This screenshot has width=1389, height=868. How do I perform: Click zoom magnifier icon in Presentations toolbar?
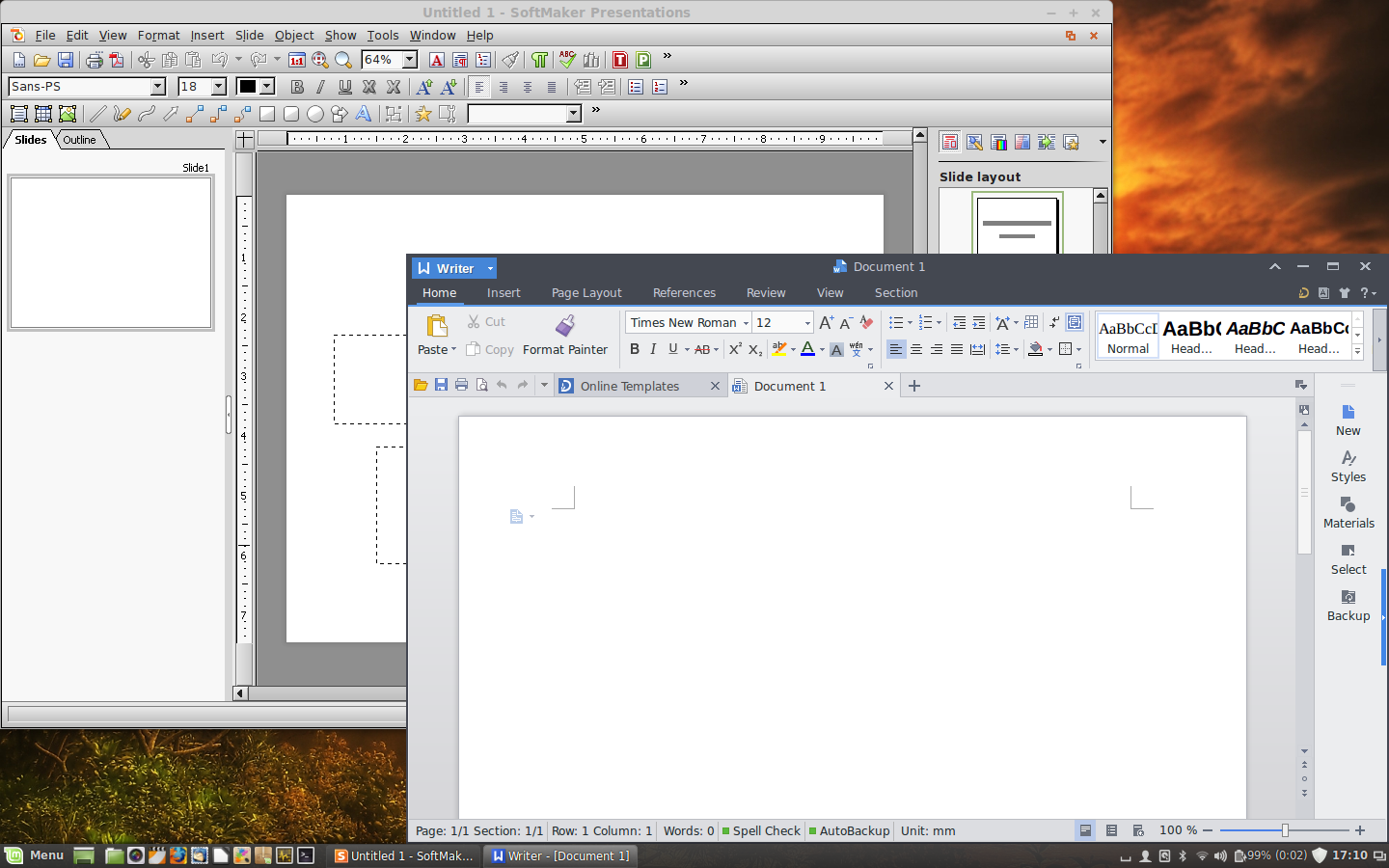pos(343,60)
